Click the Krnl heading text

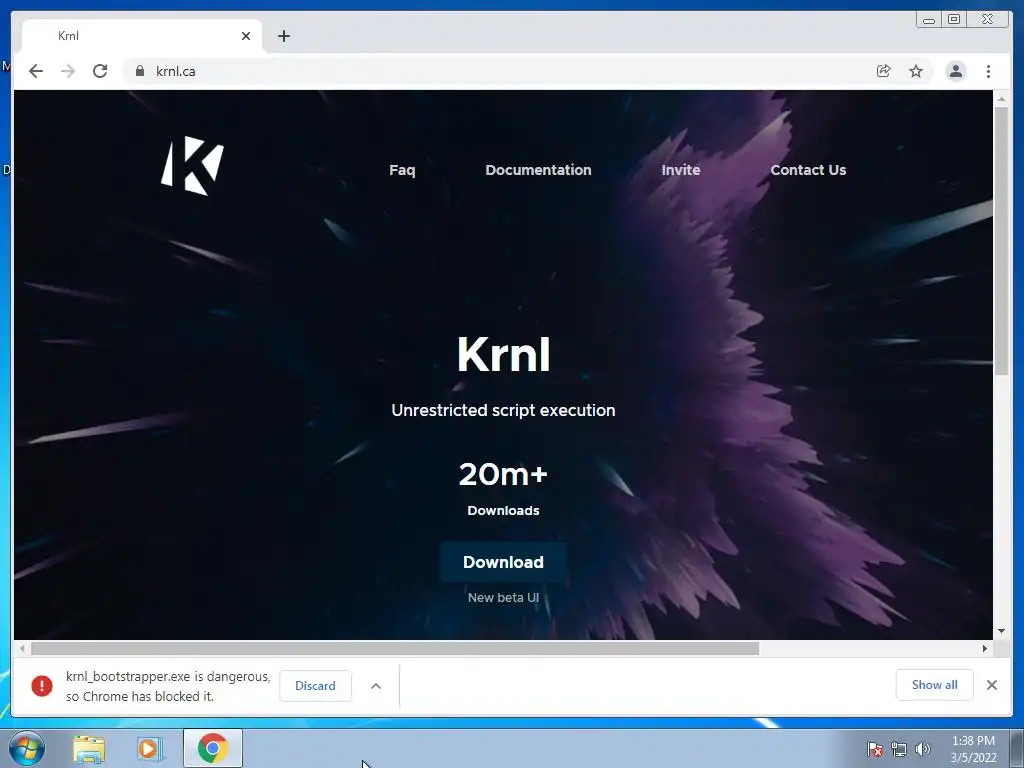coord(504,355)
